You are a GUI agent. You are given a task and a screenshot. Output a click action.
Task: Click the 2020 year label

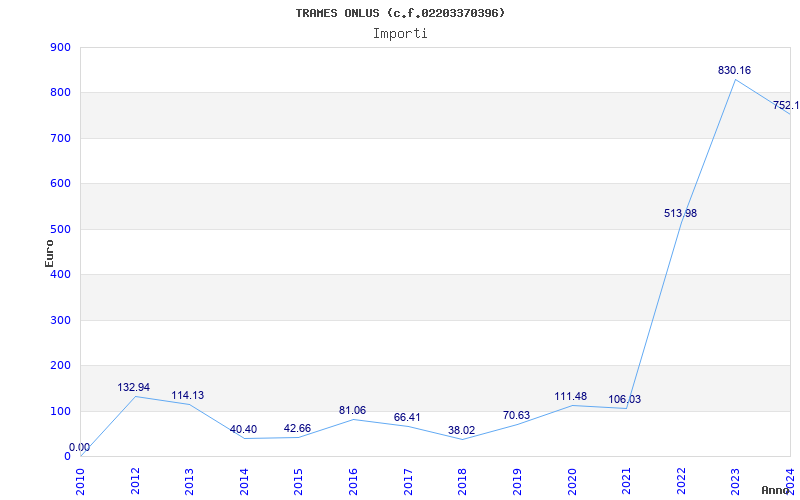(572, 481)
